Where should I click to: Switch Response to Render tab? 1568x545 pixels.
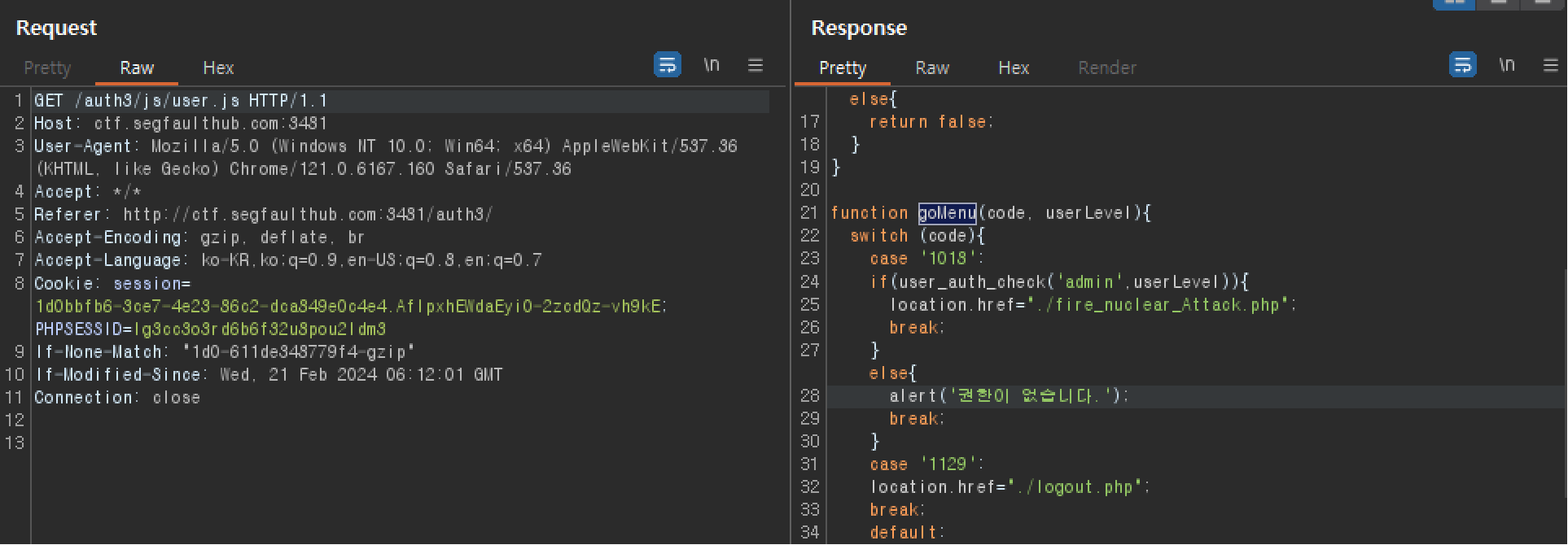1107,68
